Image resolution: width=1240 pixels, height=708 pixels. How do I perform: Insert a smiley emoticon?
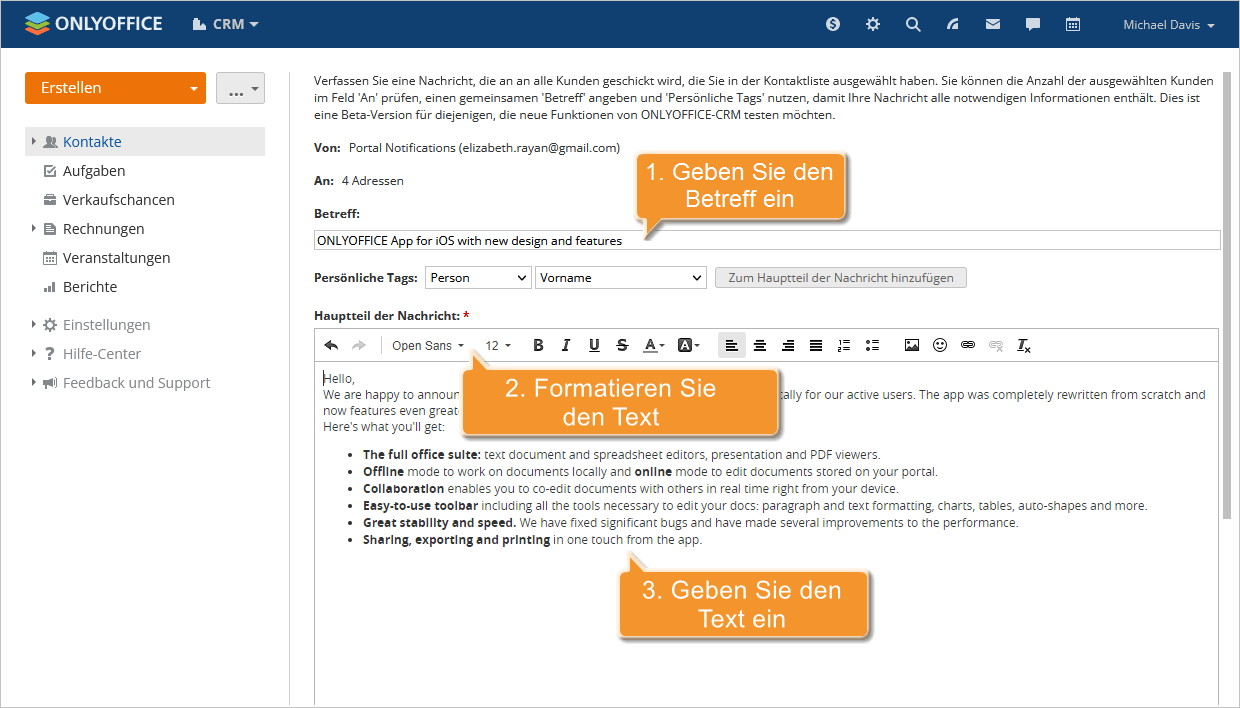pos(940,345)
